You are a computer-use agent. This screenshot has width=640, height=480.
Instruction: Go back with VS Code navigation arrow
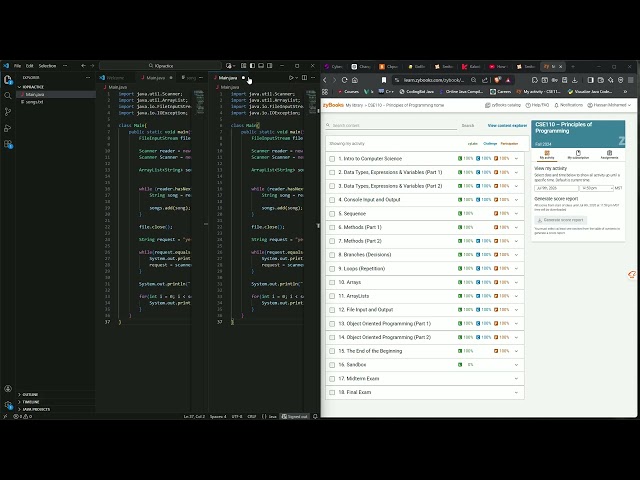(83, 66)
